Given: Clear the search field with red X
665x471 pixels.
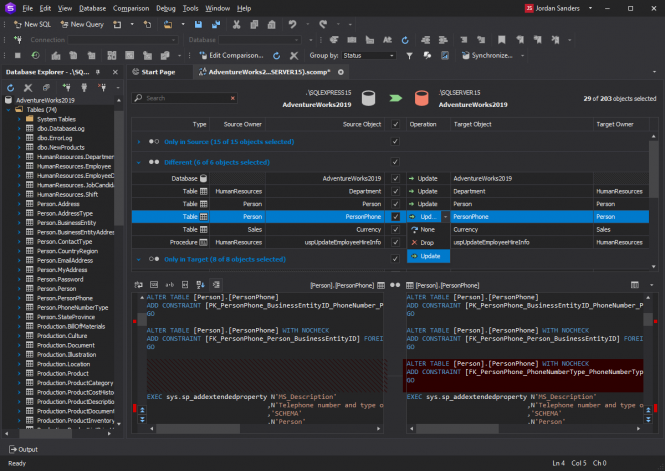Looking at the screenshot, I should pyautogui.click(x=232, y=98).
